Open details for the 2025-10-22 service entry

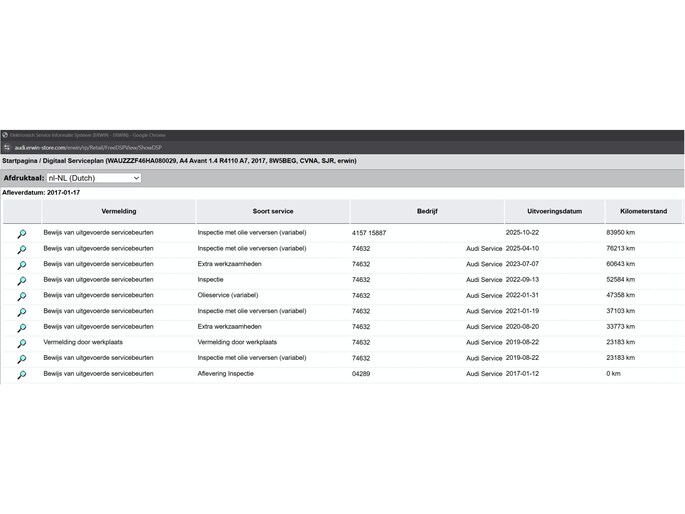click(x=21, y=233)
